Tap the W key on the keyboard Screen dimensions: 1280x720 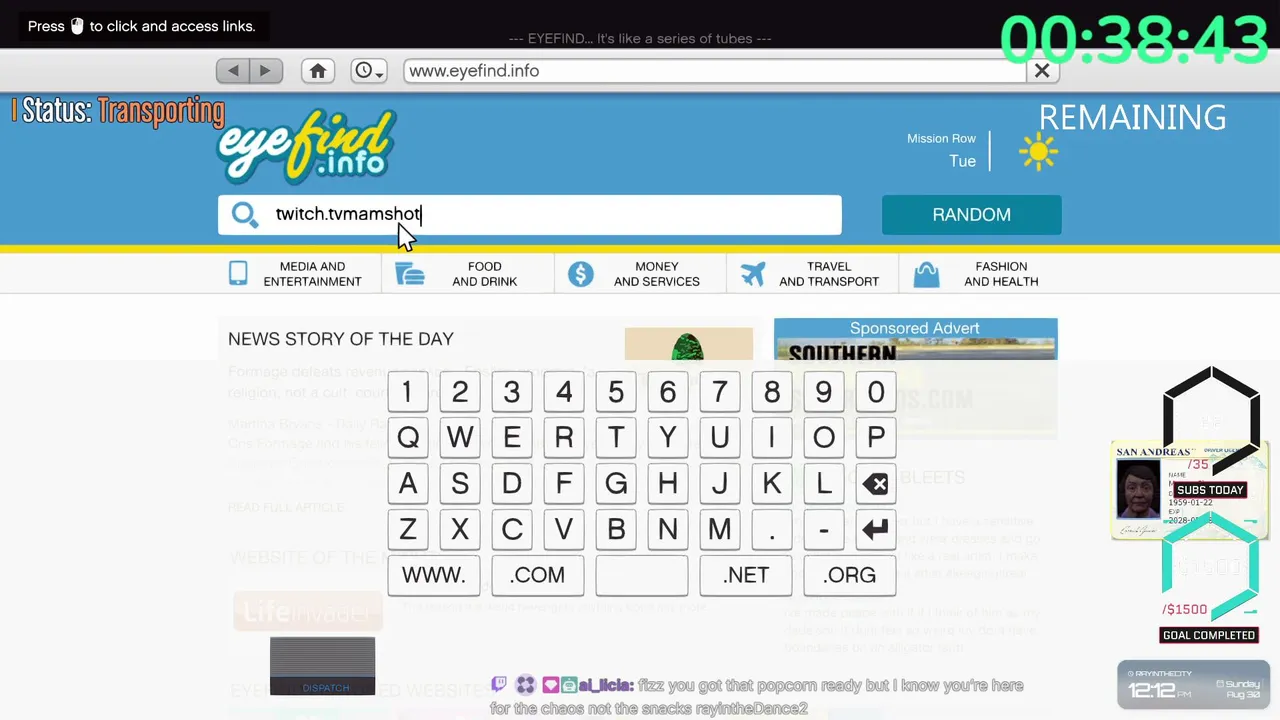[x=459, y=438]
